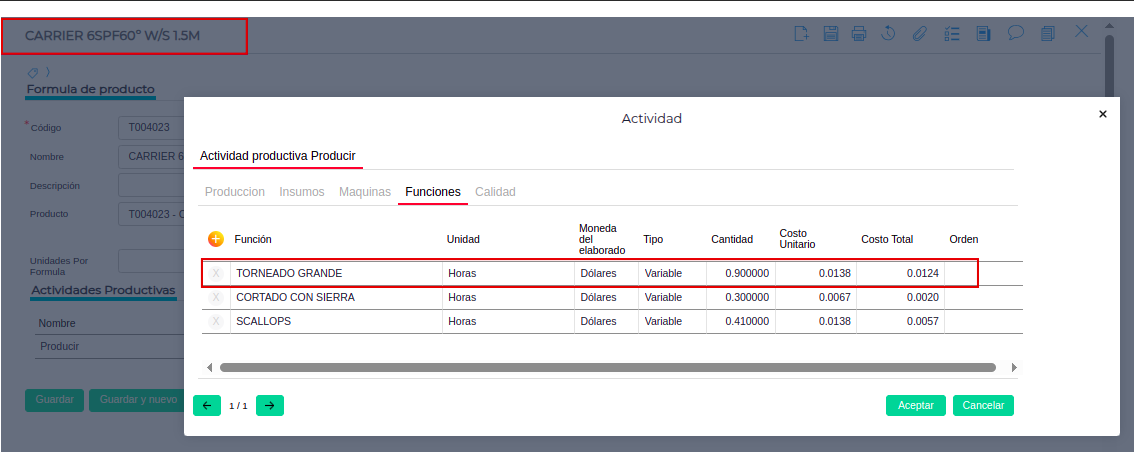Screen dimensions: 1134x452
Task: Click the speech bubble comments icon
Action: 1016,33
